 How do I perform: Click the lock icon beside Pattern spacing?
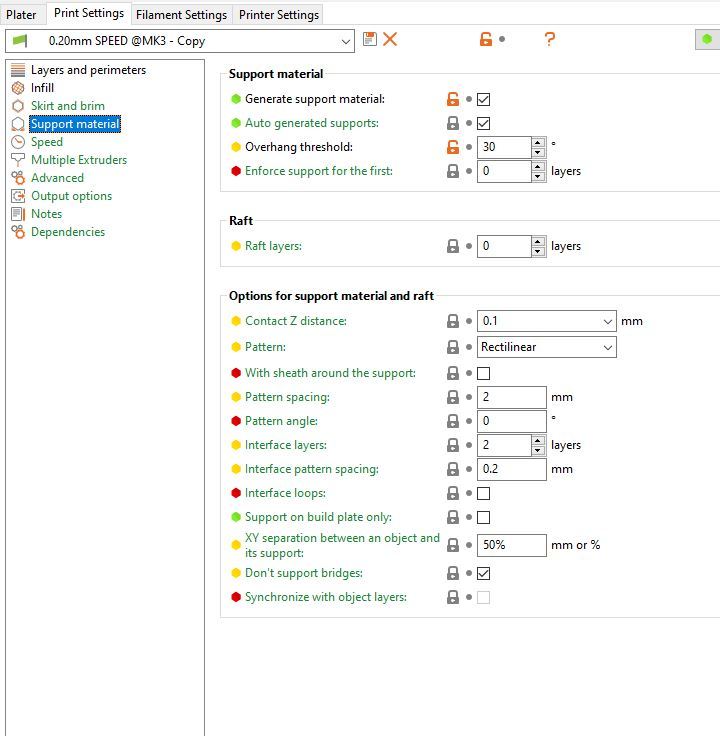[x=453, y=397]
